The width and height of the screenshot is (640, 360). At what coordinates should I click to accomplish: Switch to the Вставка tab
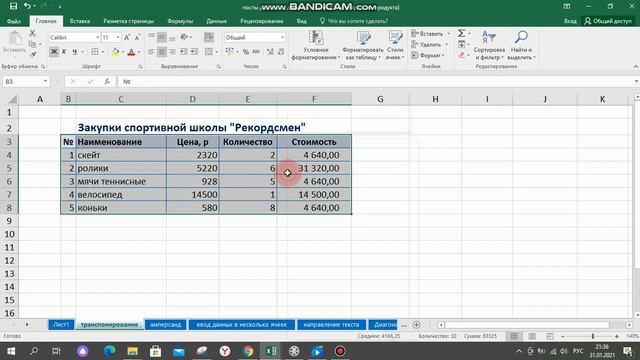[x=80, y=21]
